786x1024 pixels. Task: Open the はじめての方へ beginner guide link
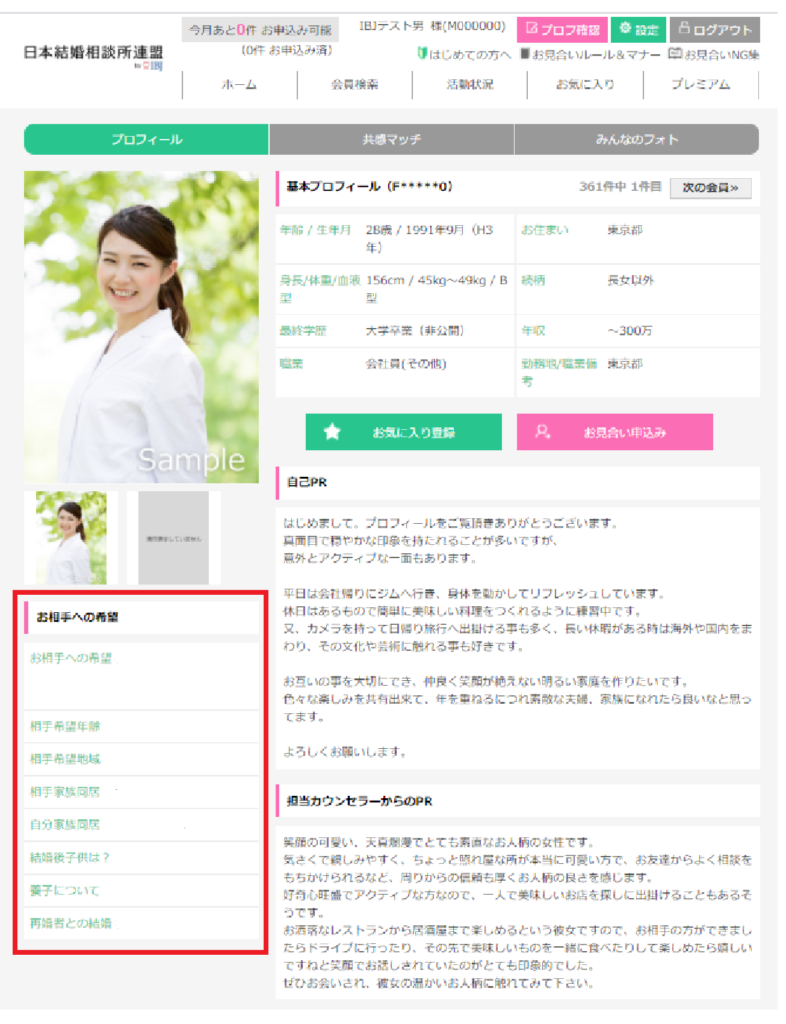coord(463,54)
